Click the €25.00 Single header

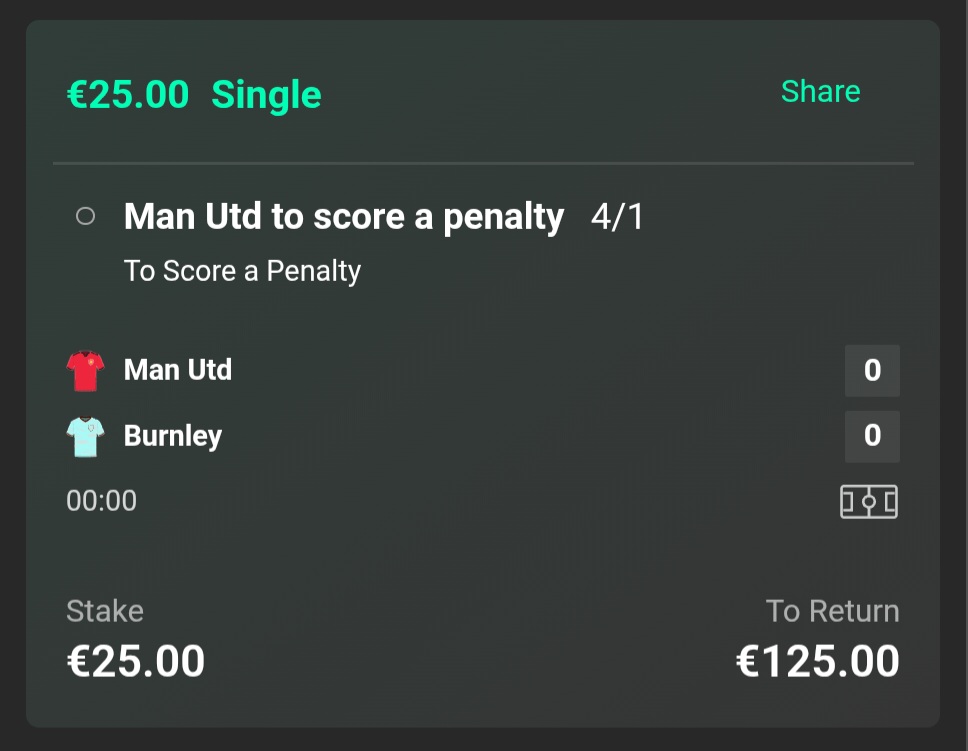coord(194,94)
